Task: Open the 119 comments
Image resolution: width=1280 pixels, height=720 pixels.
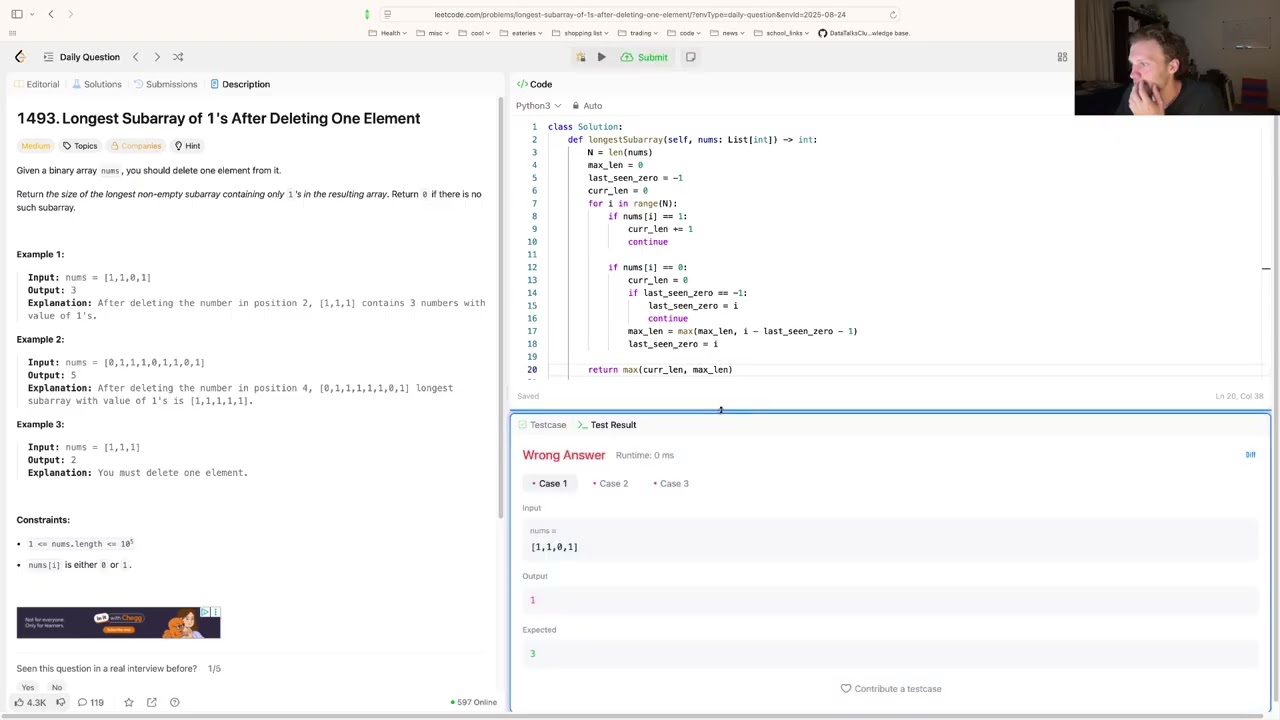Action: coord(90,702)
